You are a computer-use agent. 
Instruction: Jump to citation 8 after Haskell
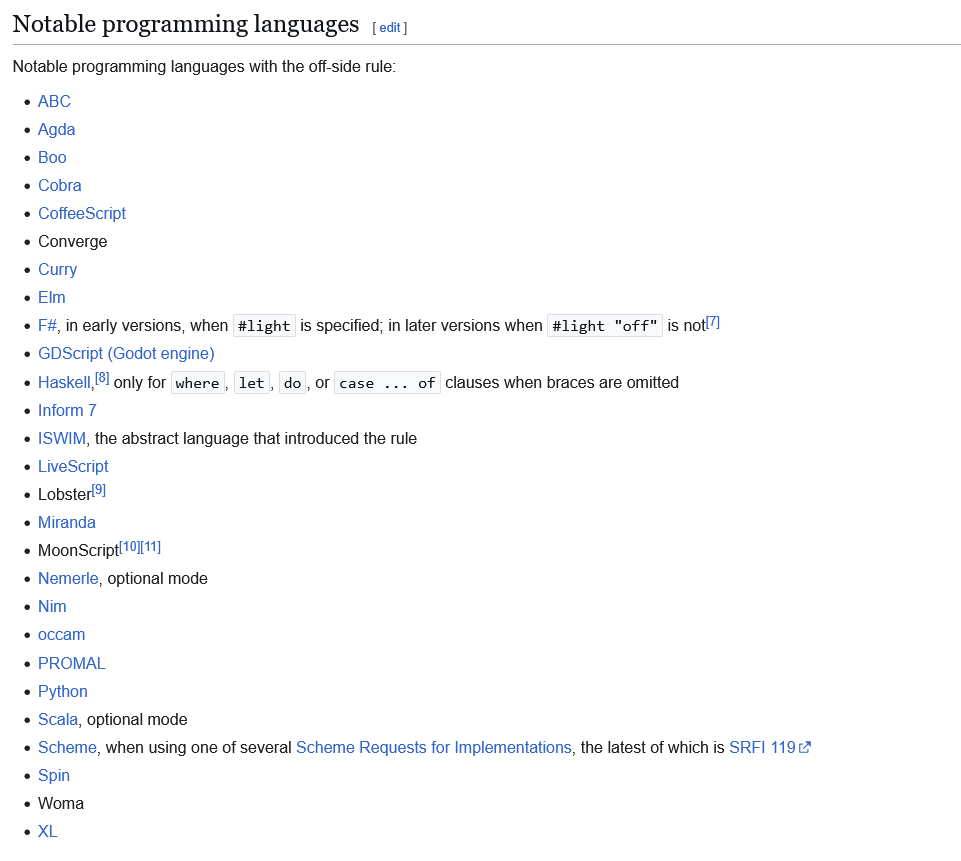click(102, 378)
